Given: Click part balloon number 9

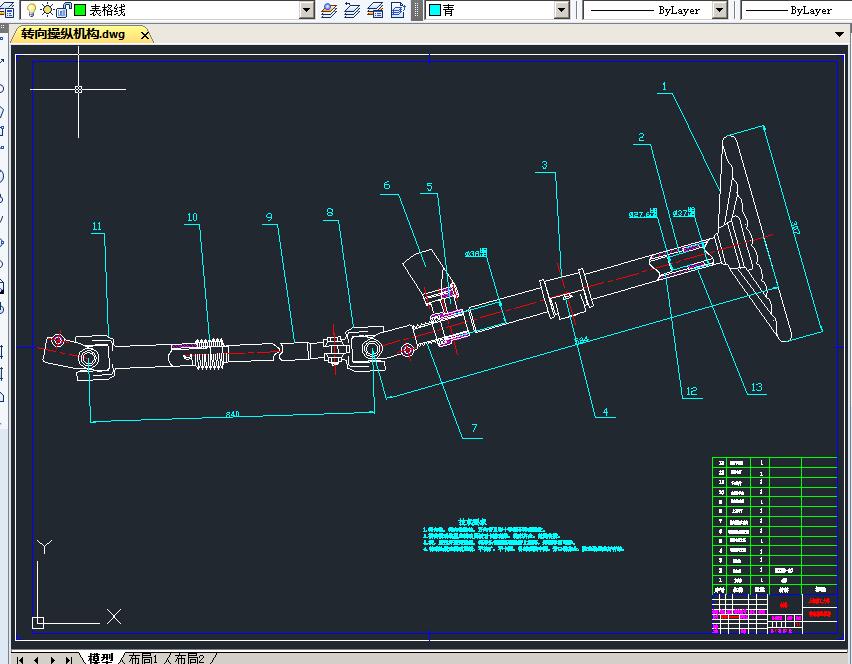Looking at the screenshot, I should [x=269, y=217].
